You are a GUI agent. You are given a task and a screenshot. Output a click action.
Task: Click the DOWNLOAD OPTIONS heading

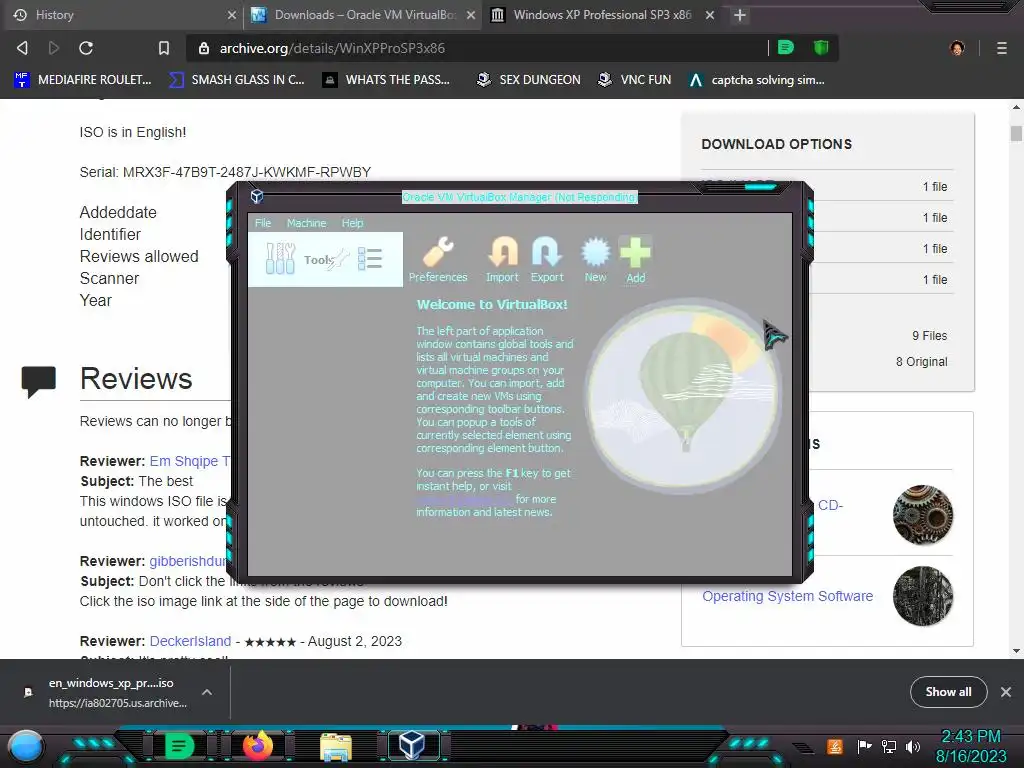point(776,144)
